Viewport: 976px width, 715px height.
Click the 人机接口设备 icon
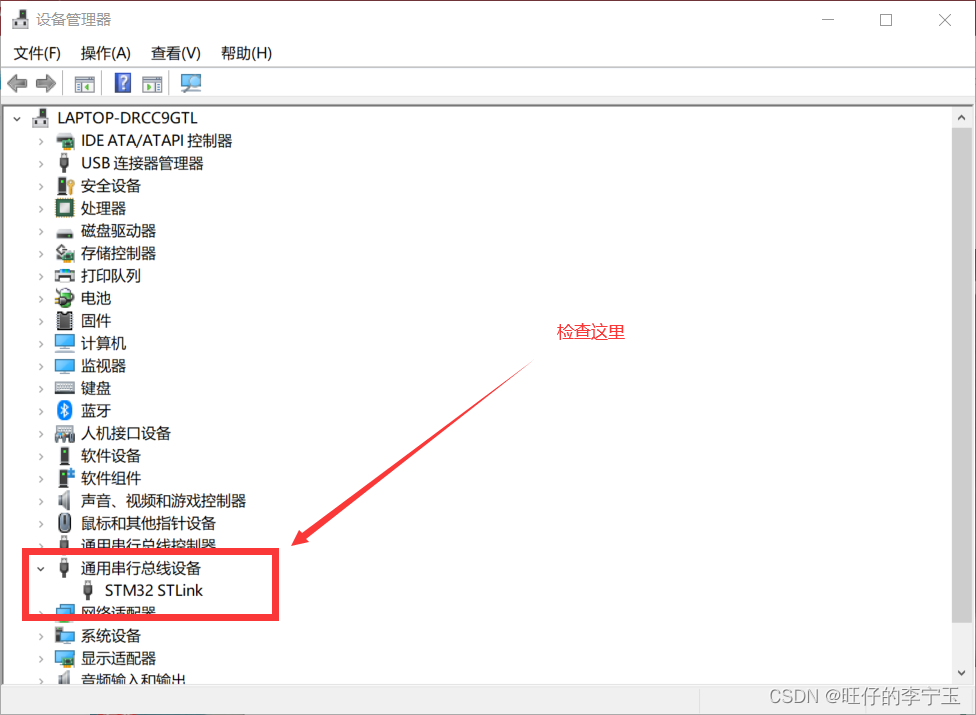coord(65,433)
